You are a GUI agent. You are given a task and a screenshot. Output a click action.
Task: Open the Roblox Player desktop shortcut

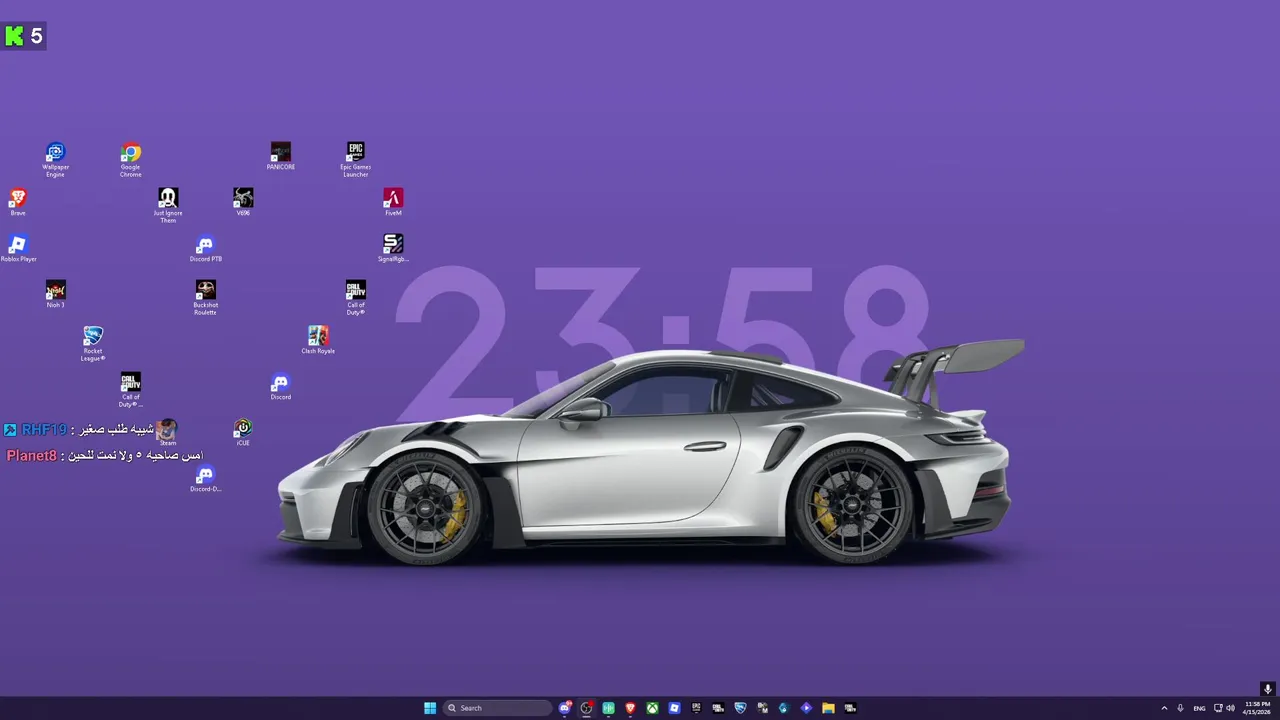17,248
